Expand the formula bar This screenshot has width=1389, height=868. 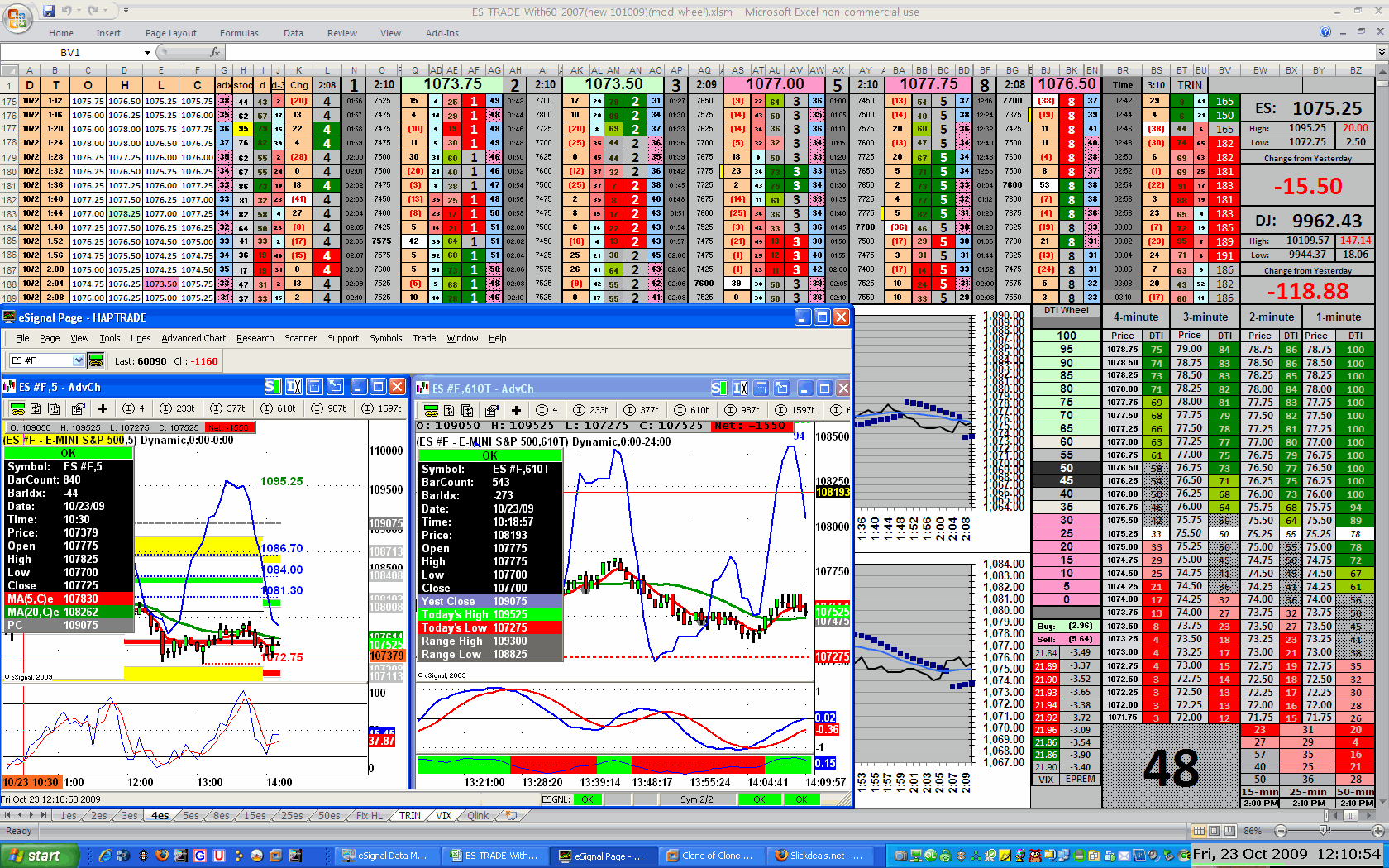[x=1381, y=52]
